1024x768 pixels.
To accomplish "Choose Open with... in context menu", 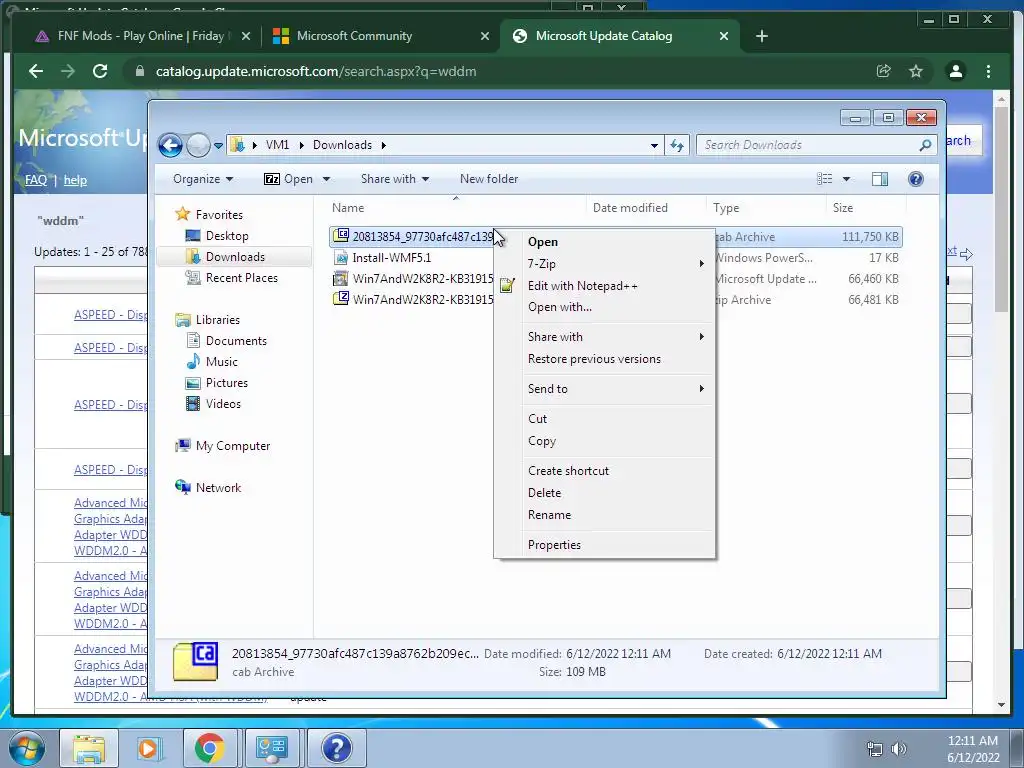I will pyautogui.click(x=560, y=307).
